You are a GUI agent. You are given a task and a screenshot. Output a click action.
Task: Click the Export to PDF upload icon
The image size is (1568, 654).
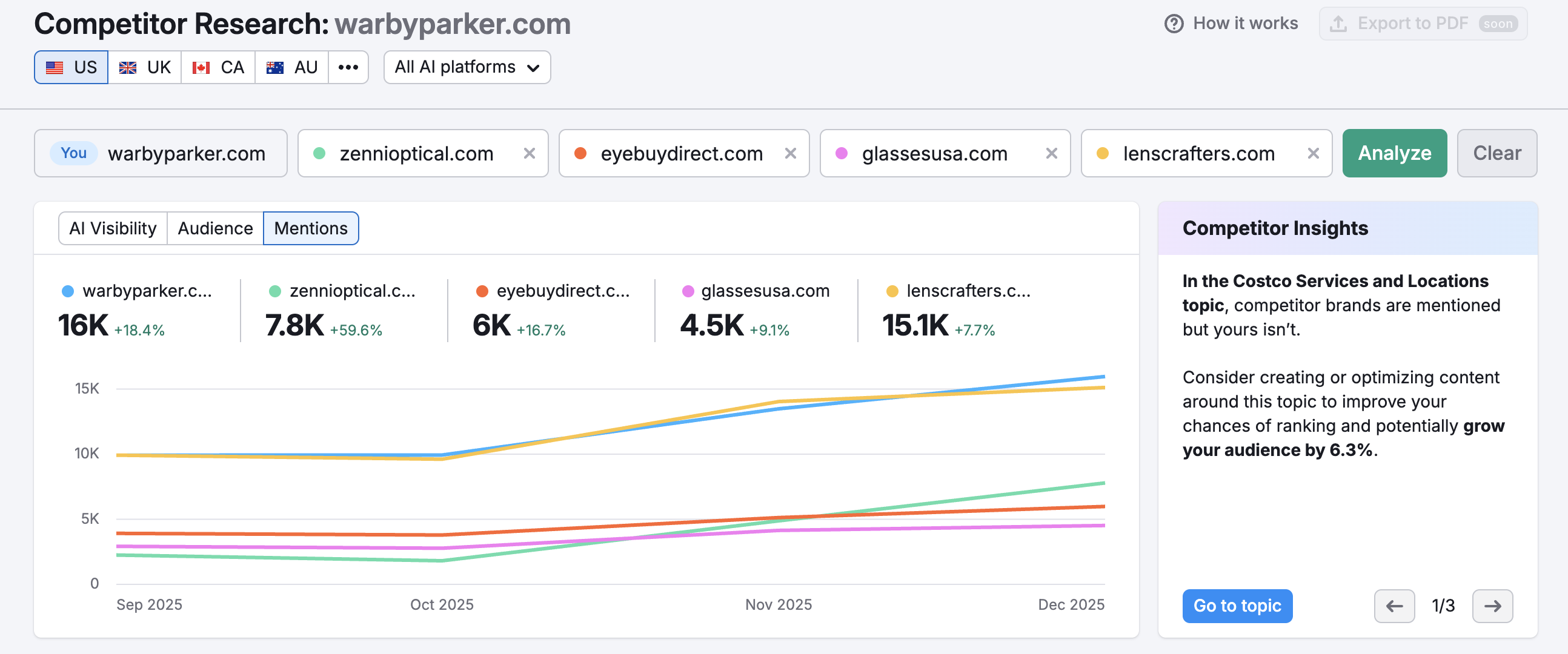1338,24
